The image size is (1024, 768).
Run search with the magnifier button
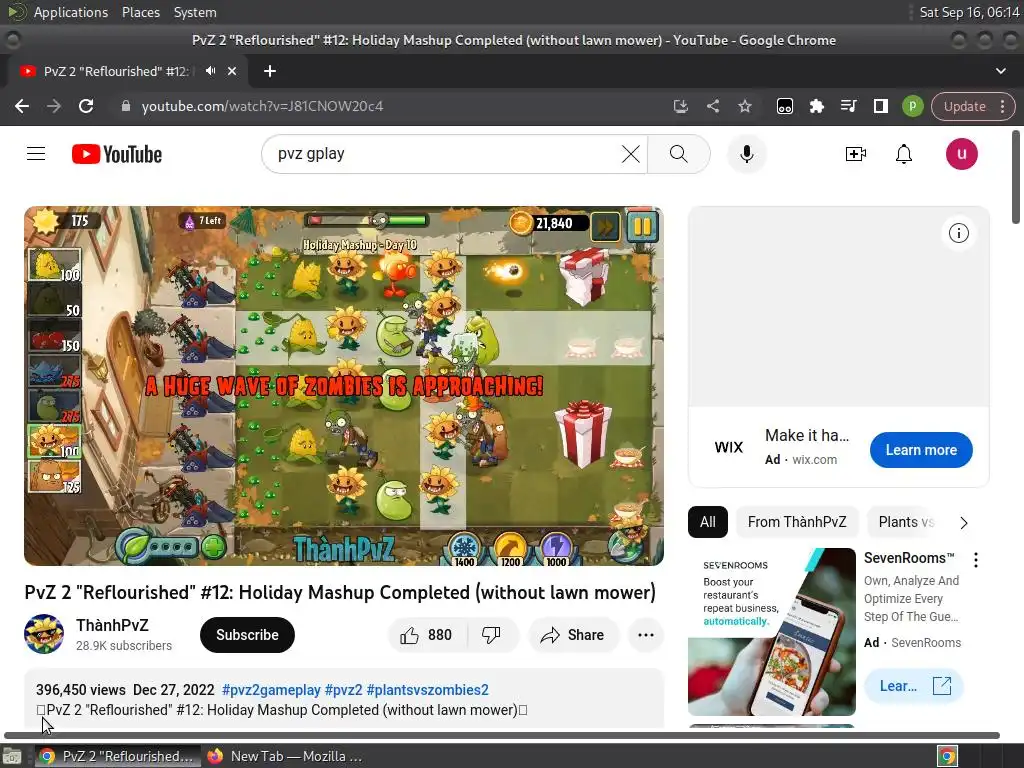click(x=679, y=154)
